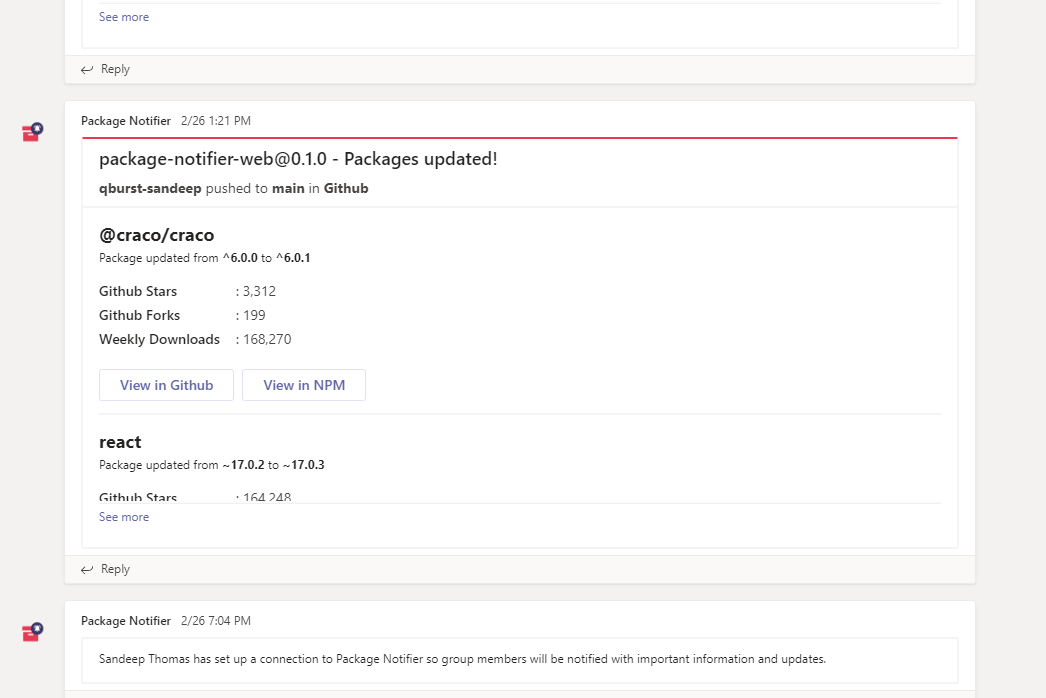This screenshot has height=698, width=1046.
Task: Expand See more in the top message
Action: 124,17
